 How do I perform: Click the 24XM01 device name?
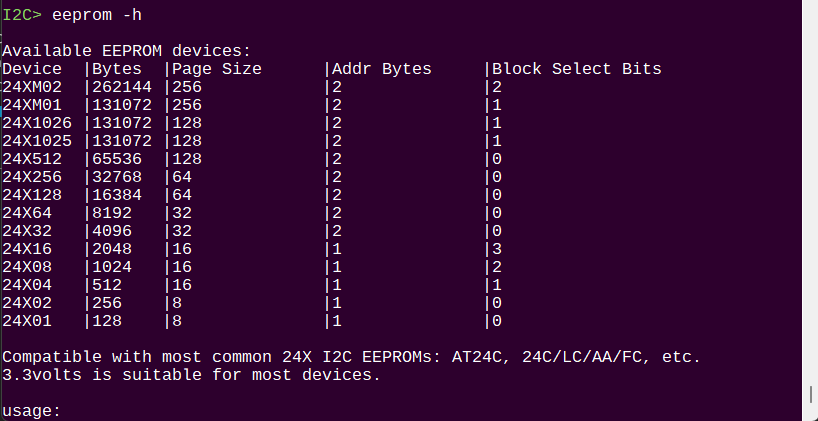32,105
